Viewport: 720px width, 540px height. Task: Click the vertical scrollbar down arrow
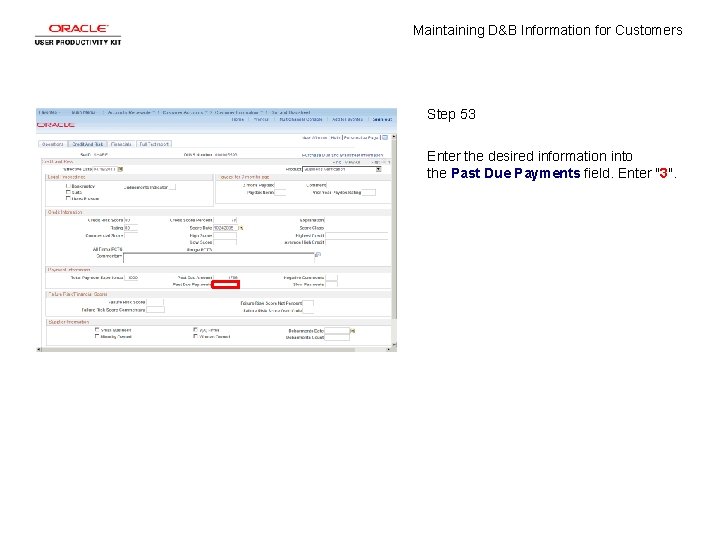[394, 344]
